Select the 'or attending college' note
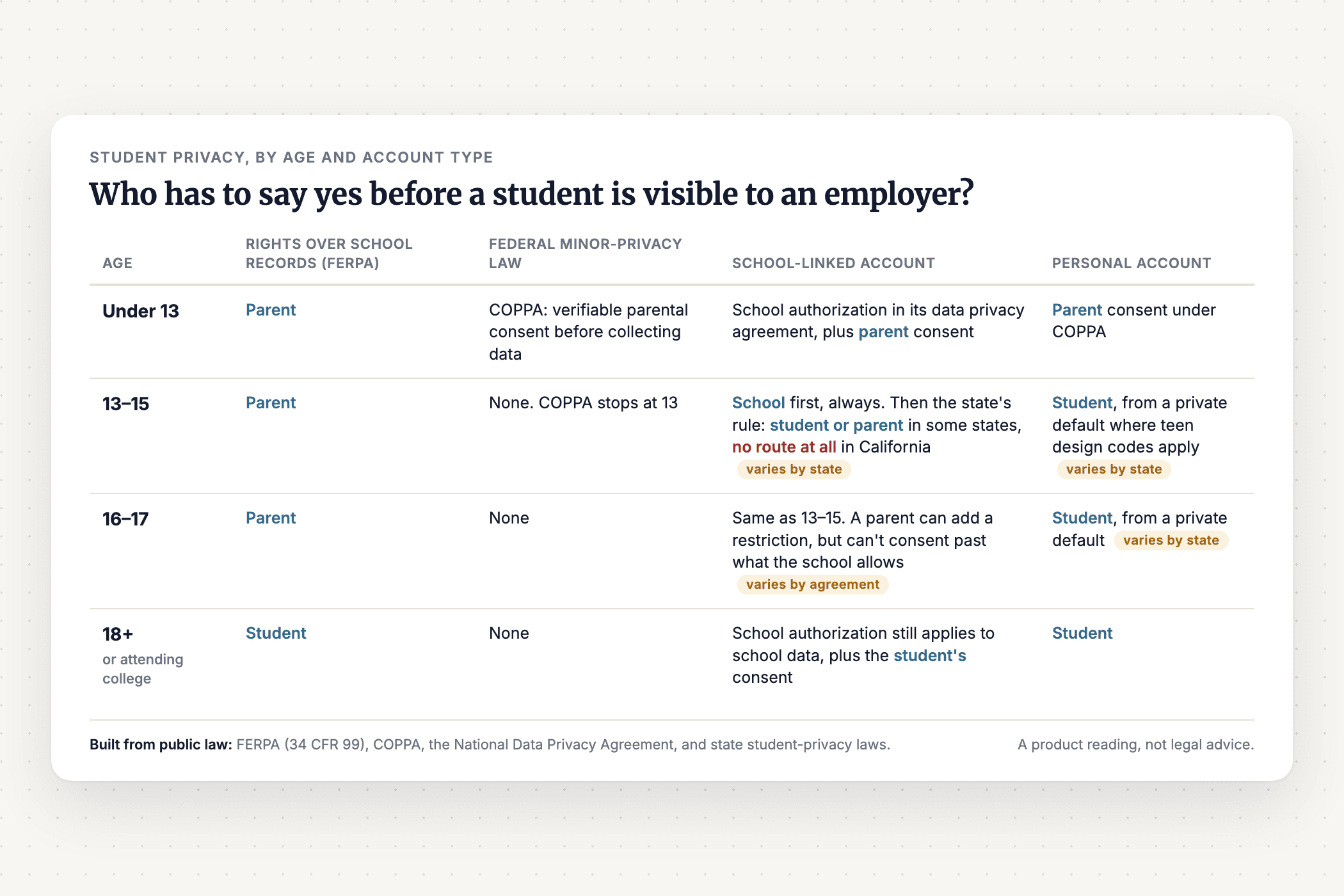 (x=143, y=669)
